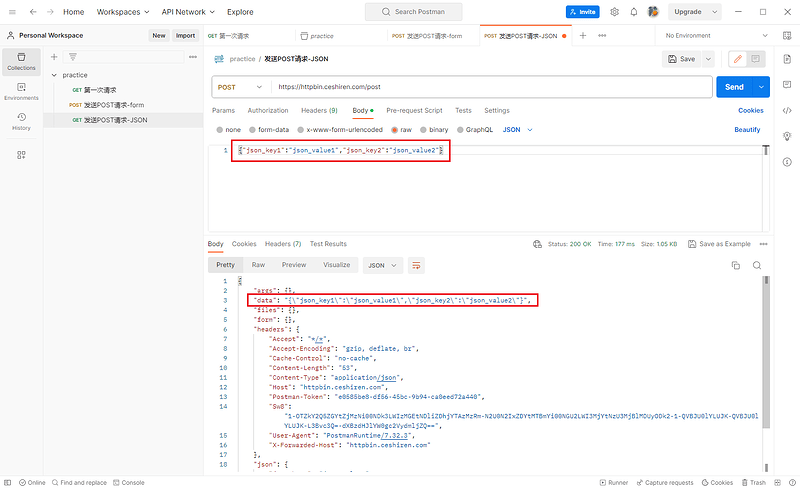
Task: Select the x-www-form-urlencoded radio button
Action: click(x=301, y=130)
